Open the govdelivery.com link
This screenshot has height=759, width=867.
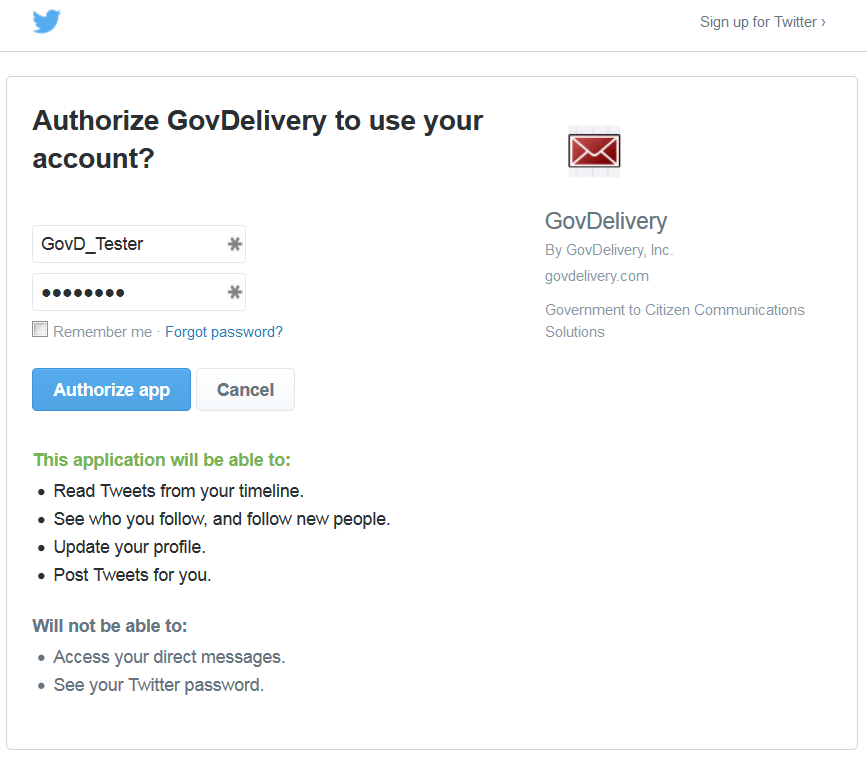(x=596, y=276)
